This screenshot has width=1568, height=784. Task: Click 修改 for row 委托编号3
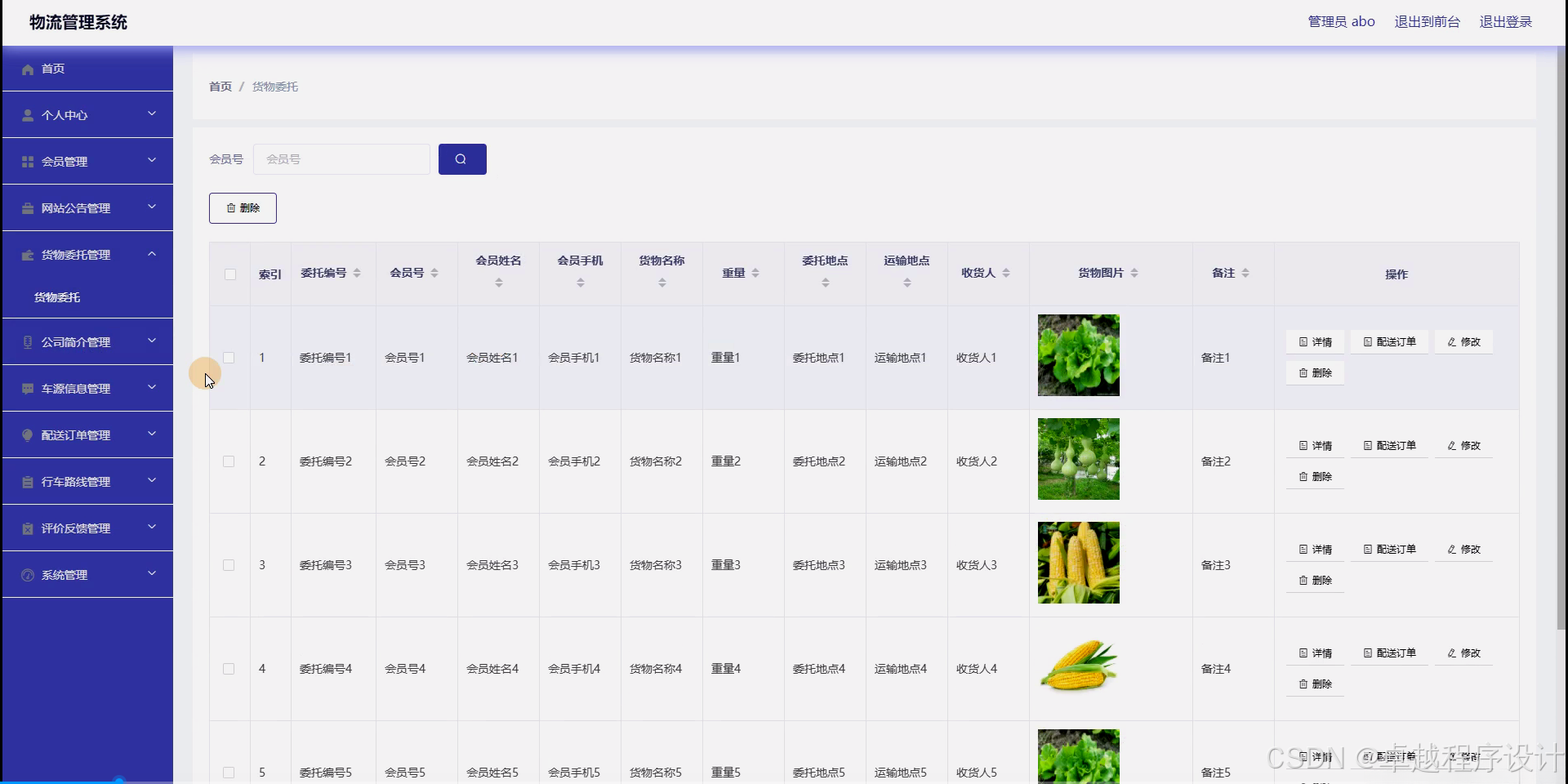tap(1463, 550)
